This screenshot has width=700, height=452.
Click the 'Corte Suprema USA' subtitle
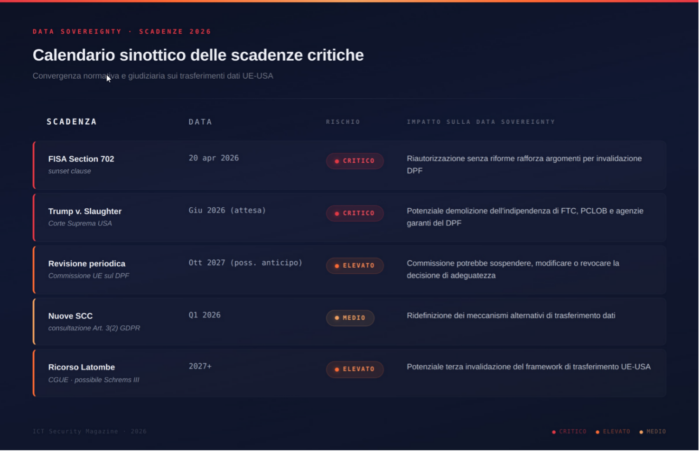[x=80, y=223]
